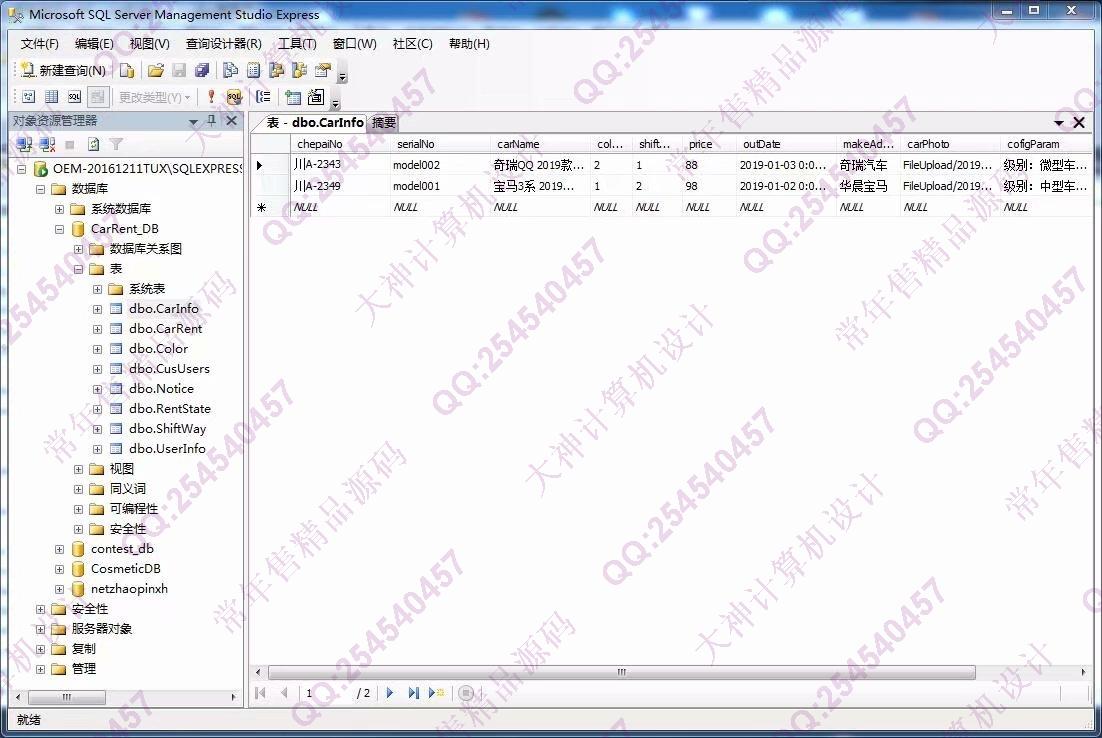Open query designer toolbar overflow arrow
This screenshot has height=738, width=1102.
(x=335, y=103)
